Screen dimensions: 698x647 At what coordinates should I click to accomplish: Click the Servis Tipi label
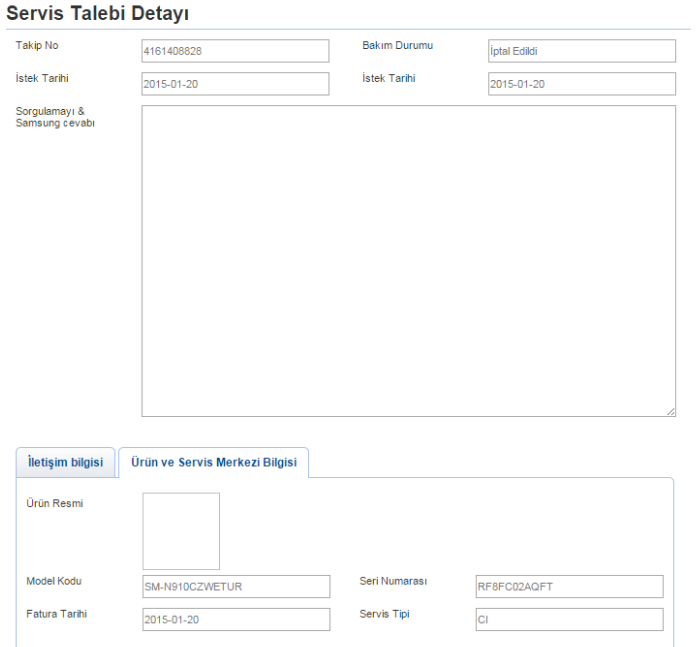[384, 614]
